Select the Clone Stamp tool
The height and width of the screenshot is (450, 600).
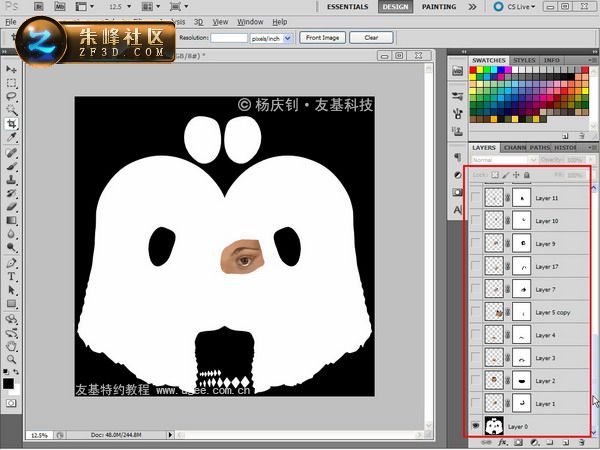[x=11, y=179]
